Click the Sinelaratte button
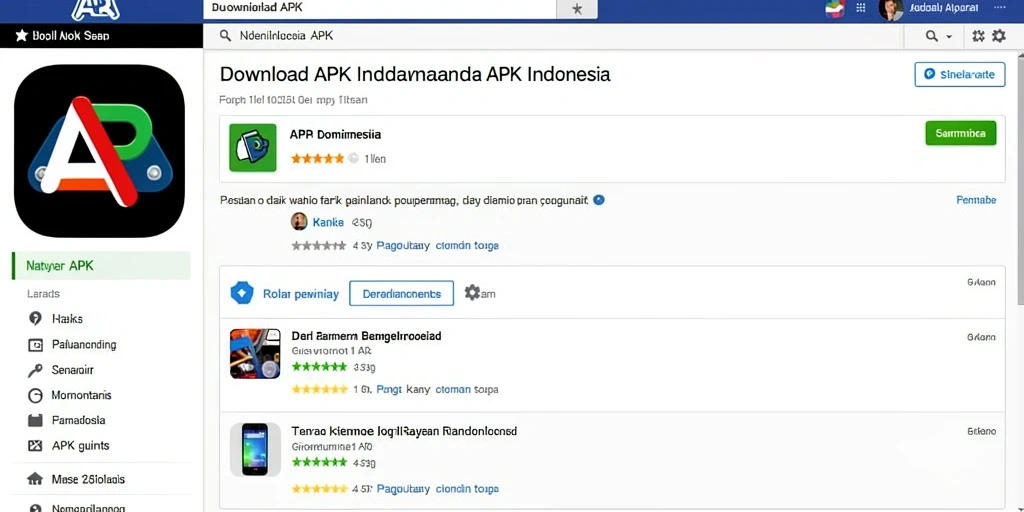 click(959, 74)
